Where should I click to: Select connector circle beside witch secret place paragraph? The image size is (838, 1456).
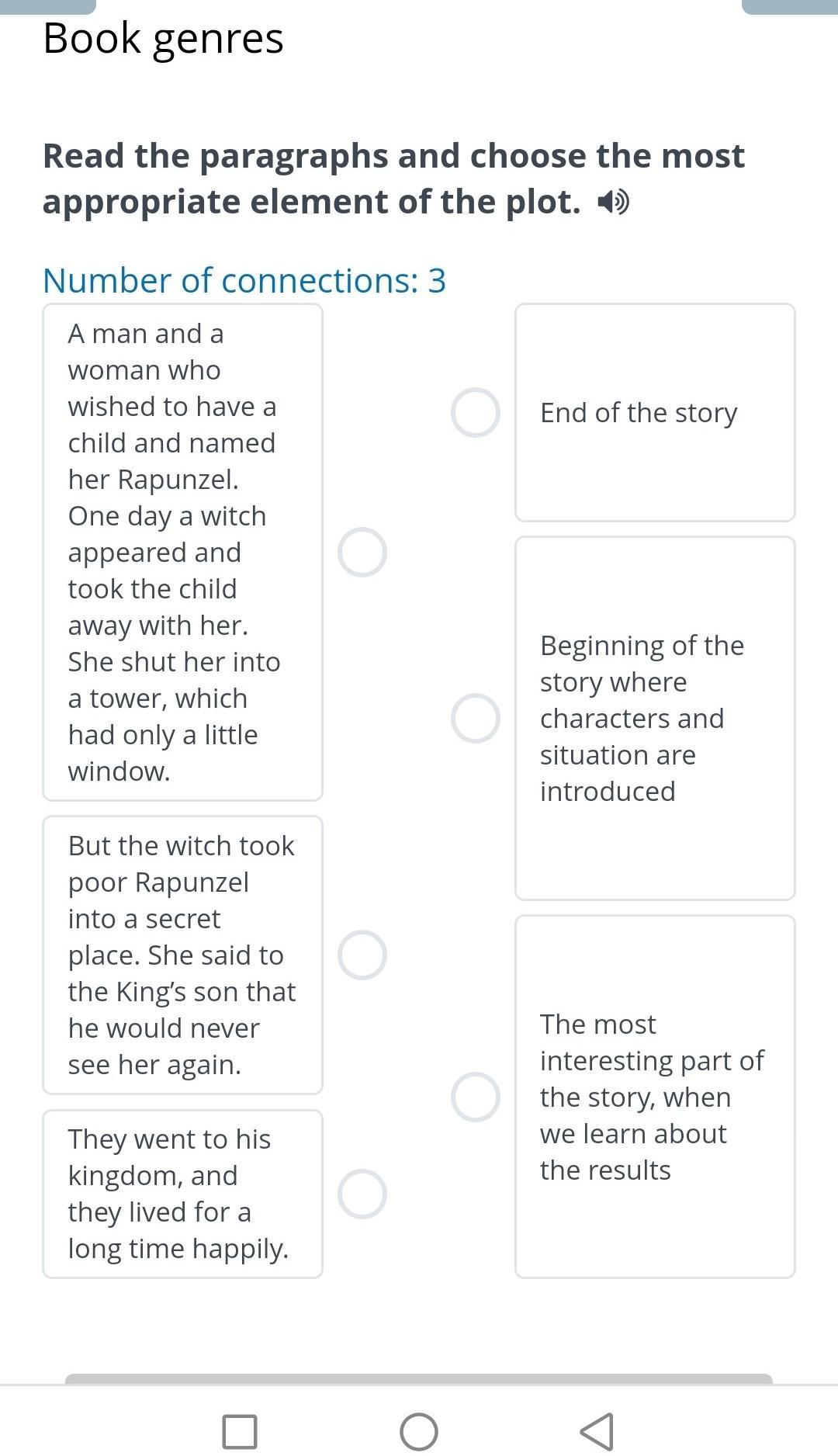click(x=362, y=955)
